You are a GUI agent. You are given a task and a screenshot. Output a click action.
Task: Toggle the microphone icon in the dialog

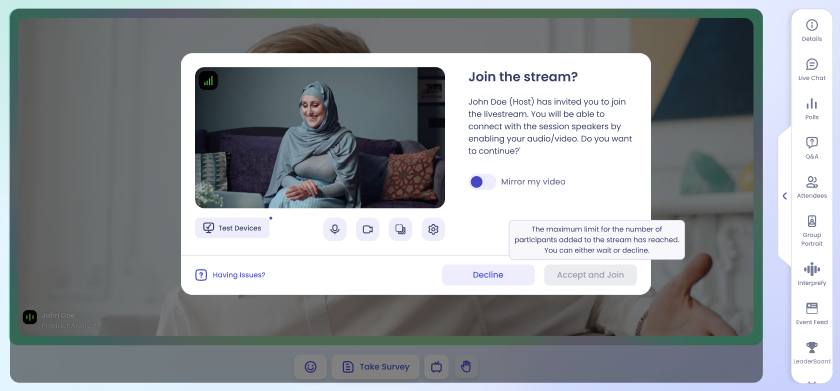pos(335,229)
